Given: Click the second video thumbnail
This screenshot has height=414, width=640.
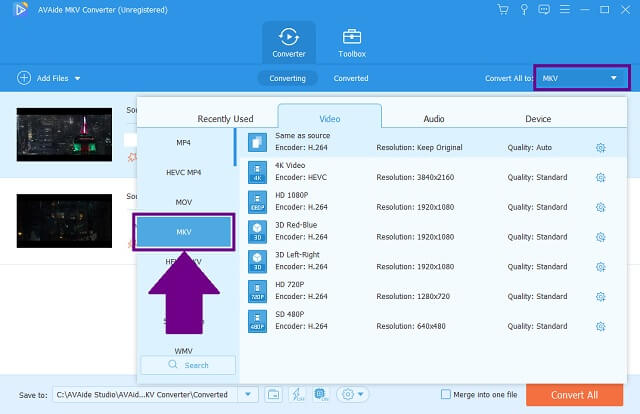Looking at the screenshot, I should pyautogui.click(x=64, y=221).
